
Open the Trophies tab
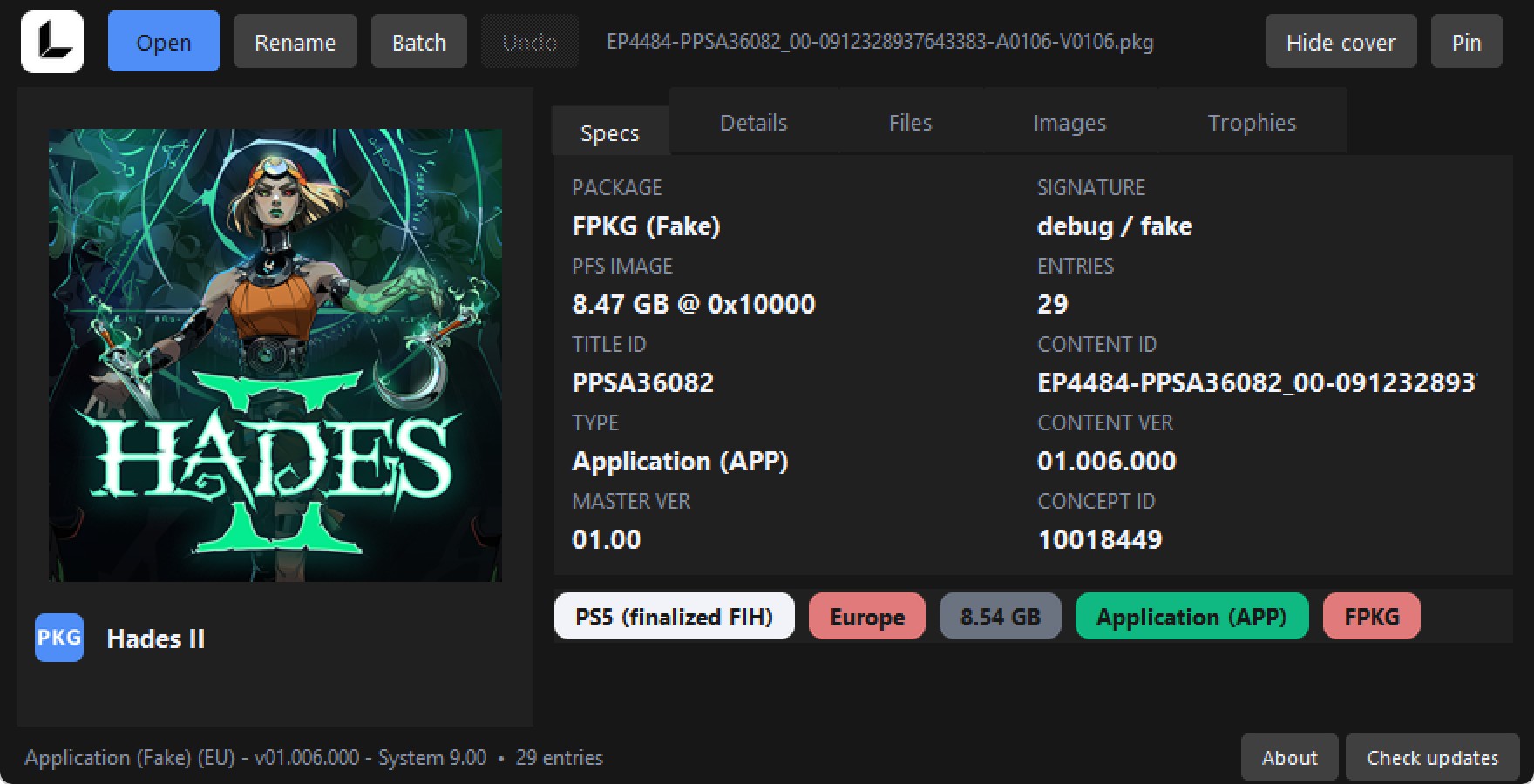(1252, 122)
